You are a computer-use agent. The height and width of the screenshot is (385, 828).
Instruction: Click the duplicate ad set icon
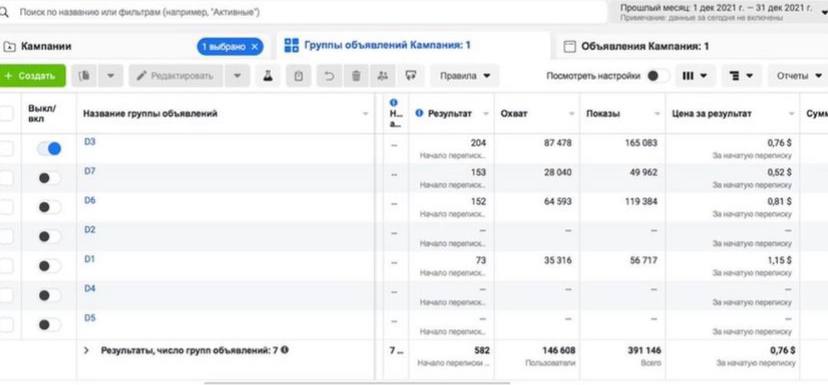[x=84, y=76]
